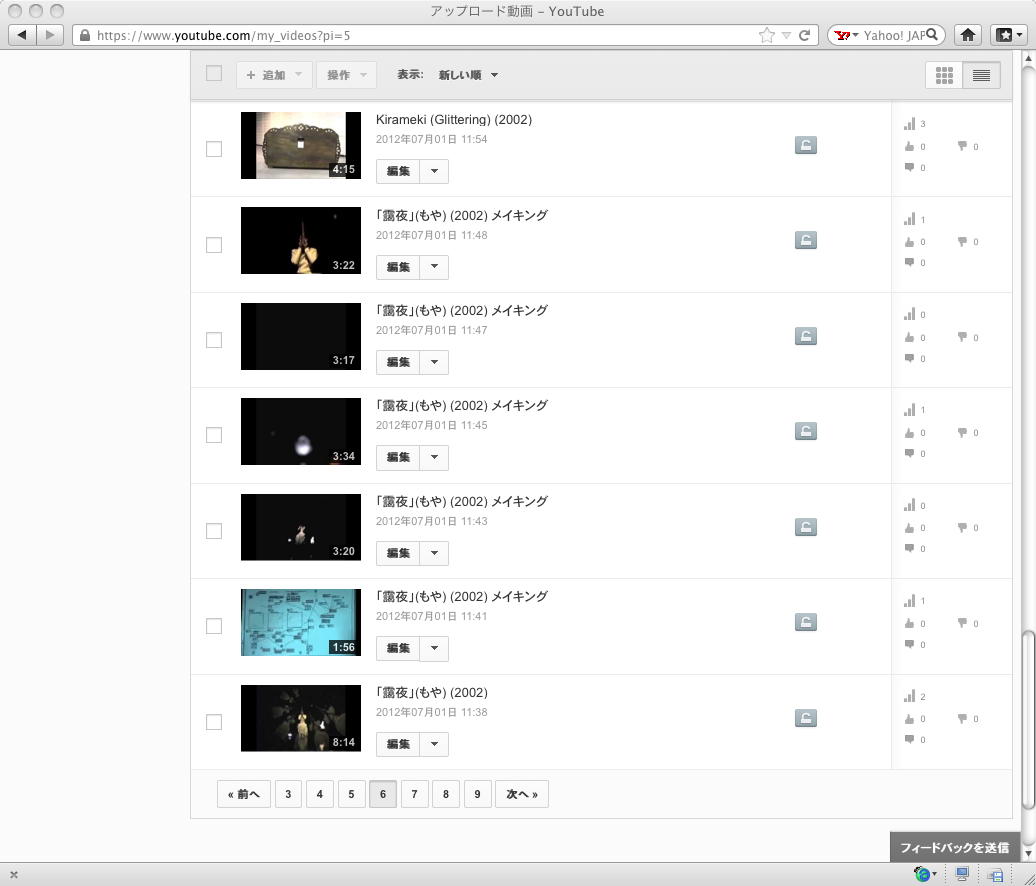Expand edit options arrow for 11:43 video

434,553
